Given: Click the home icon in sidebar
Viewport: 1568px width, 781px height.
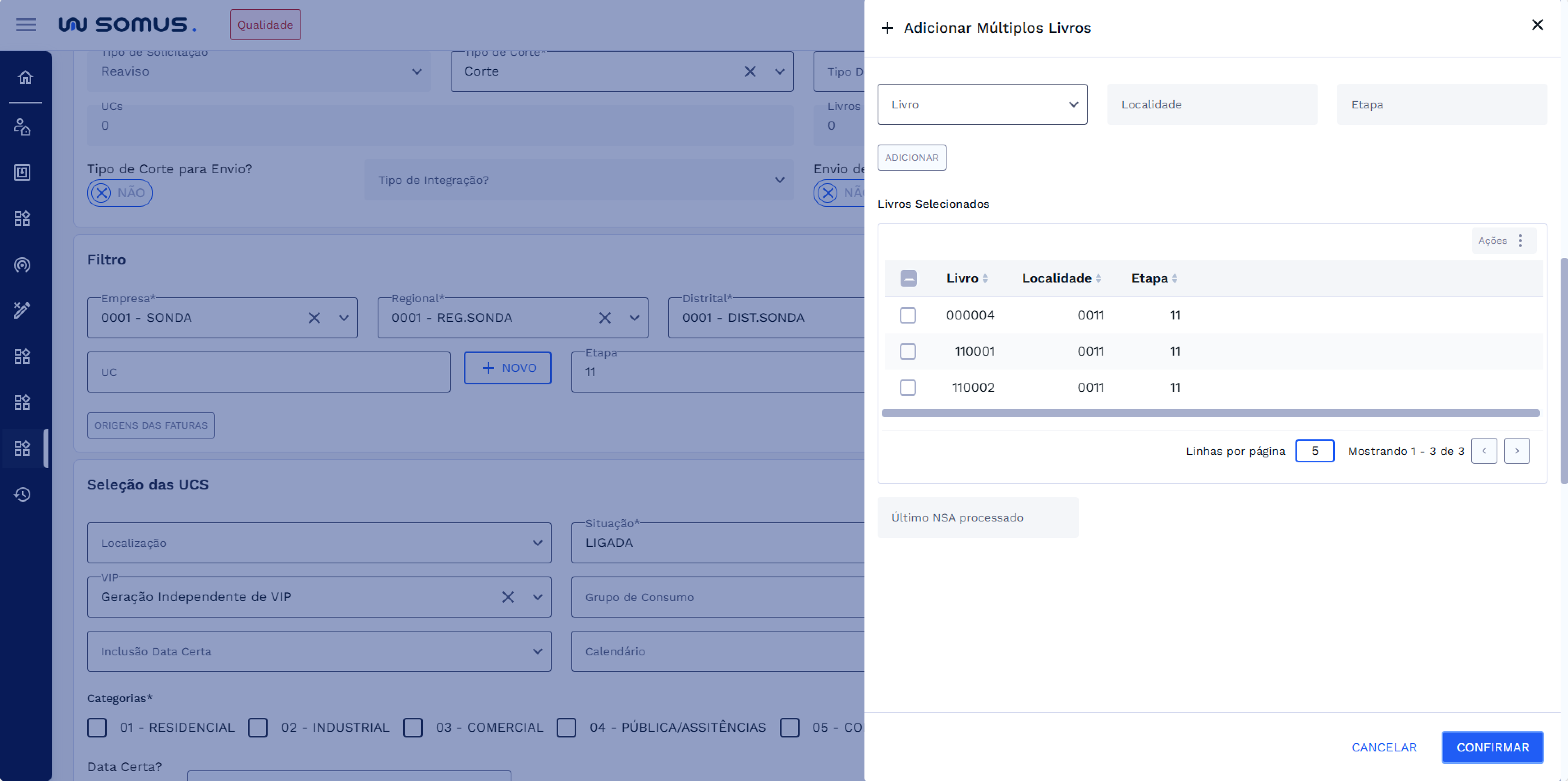Looking at the screenshot, I should coord(25,77).
